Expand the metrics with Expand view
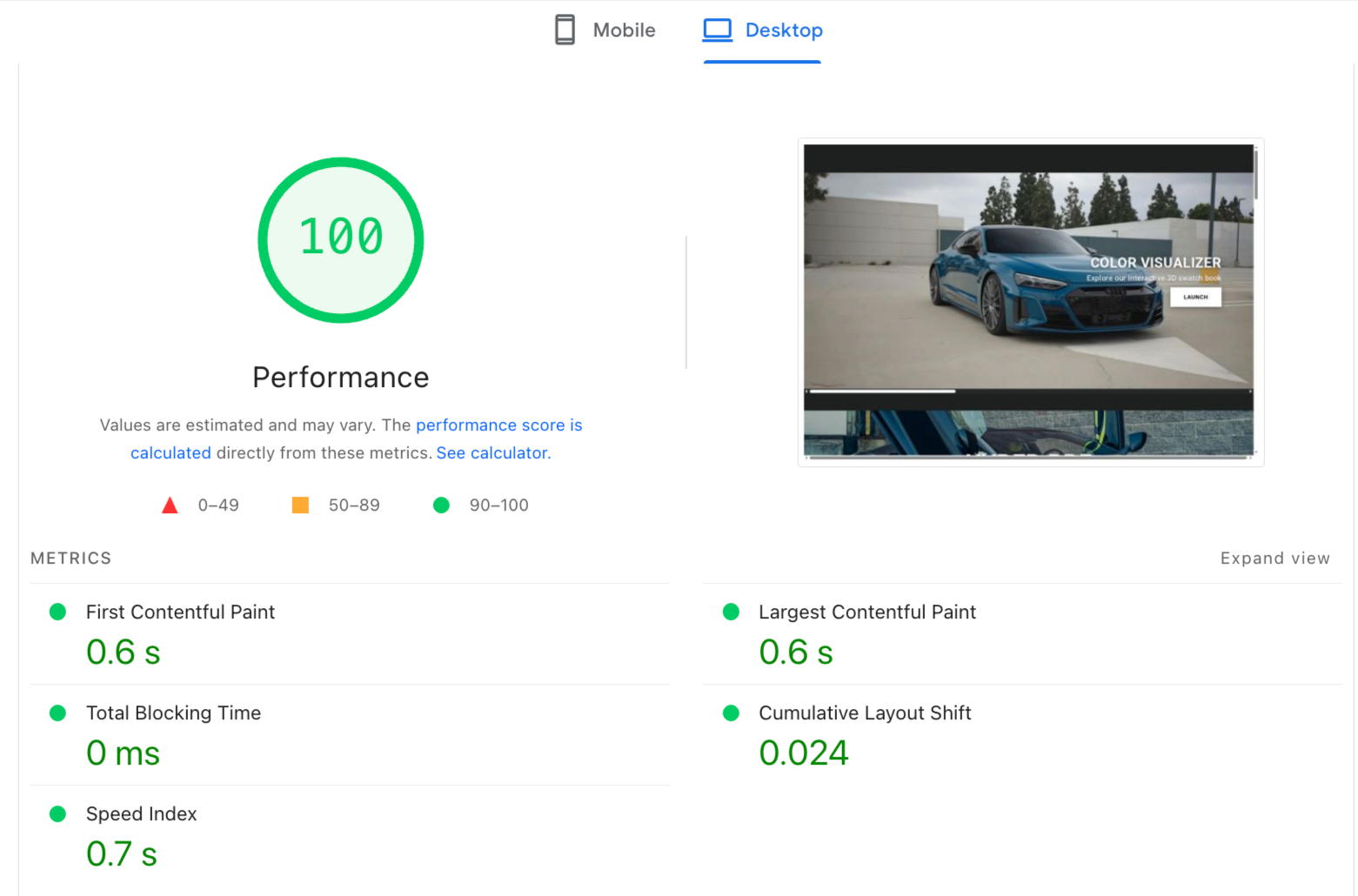This screenshot has height=896, width=1358. [x=1274, y=558]
